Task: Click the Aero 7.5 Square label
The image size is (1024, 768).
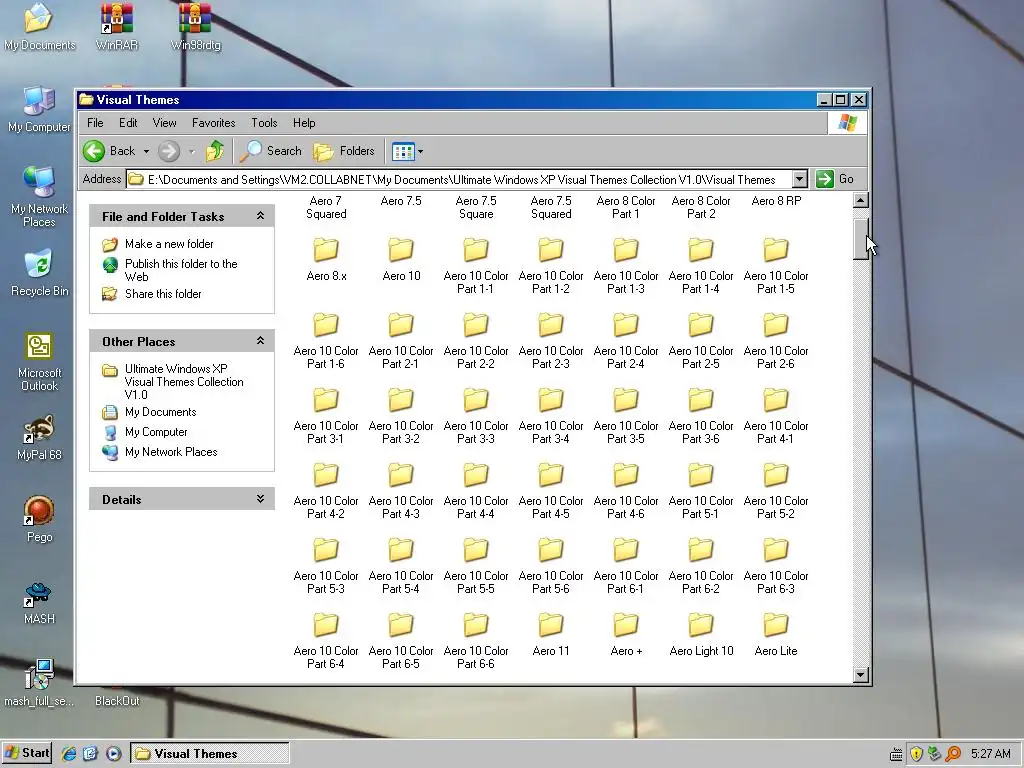Action: coord(475,207)
